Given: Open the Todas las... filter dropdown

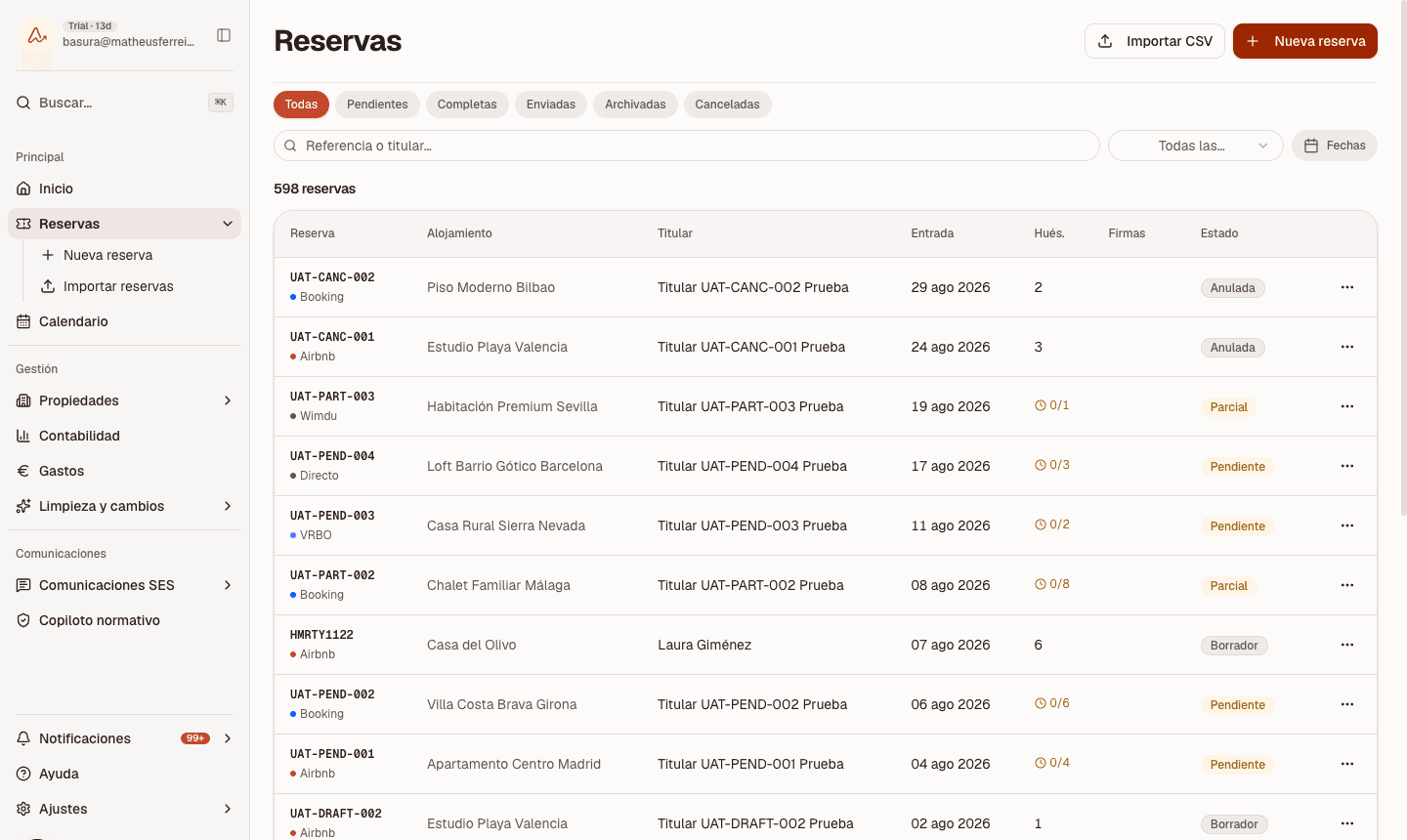Looking at the screenshot, I should pyautogui.click(x=1195, y=146).
